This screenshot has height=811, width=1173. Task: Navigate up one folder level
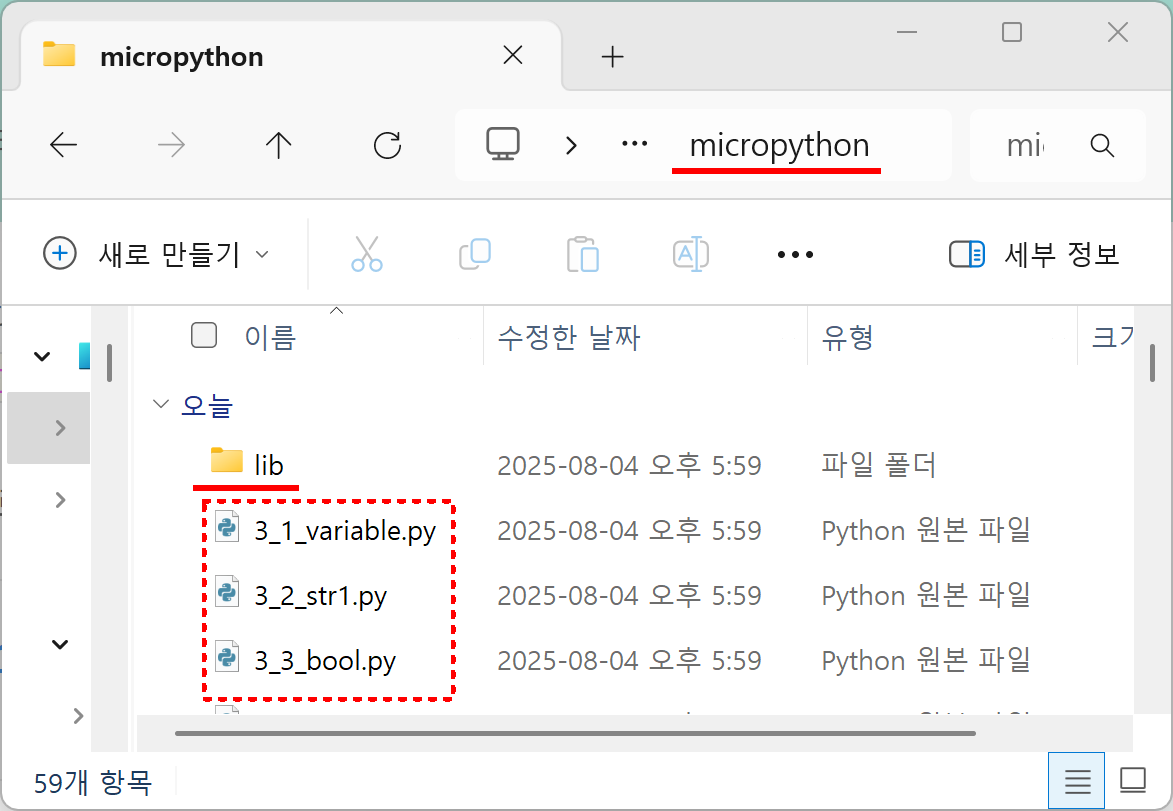[x=278, y=146]
